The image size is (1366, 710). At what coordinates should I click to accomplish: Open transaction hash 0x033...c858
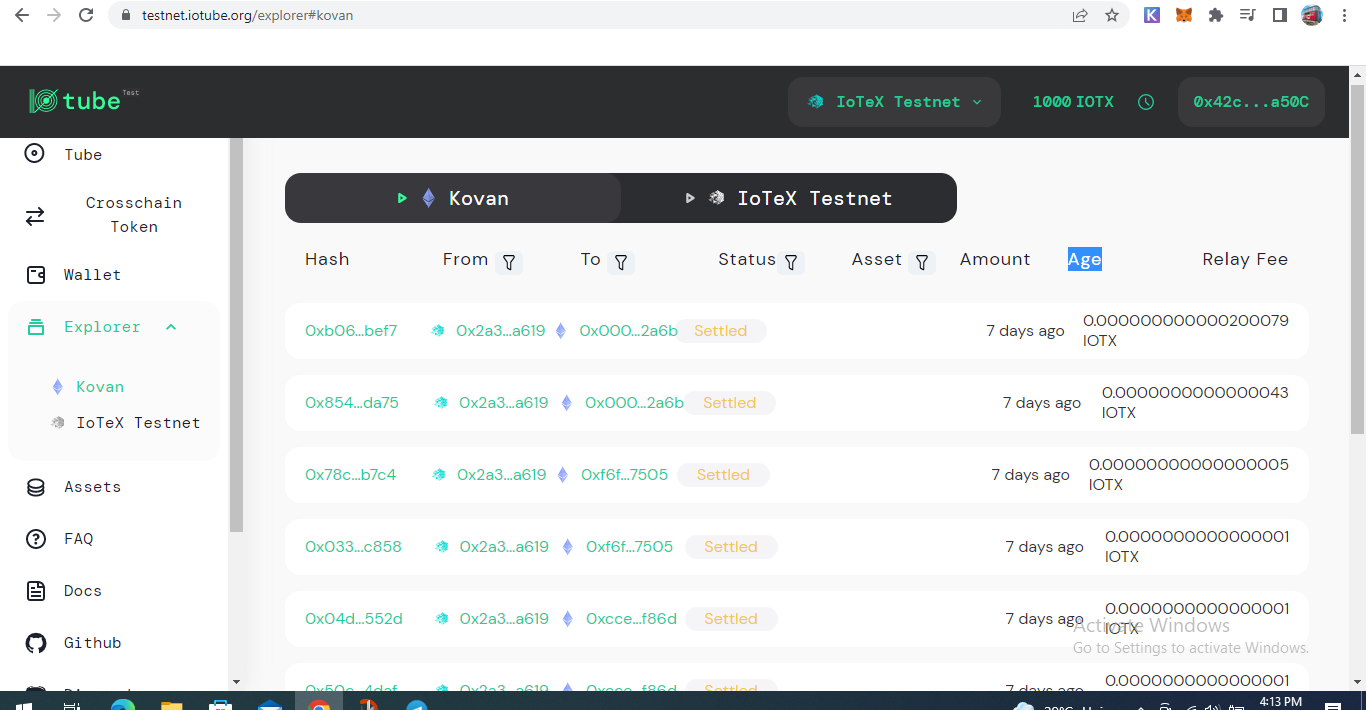coord(353,547)
